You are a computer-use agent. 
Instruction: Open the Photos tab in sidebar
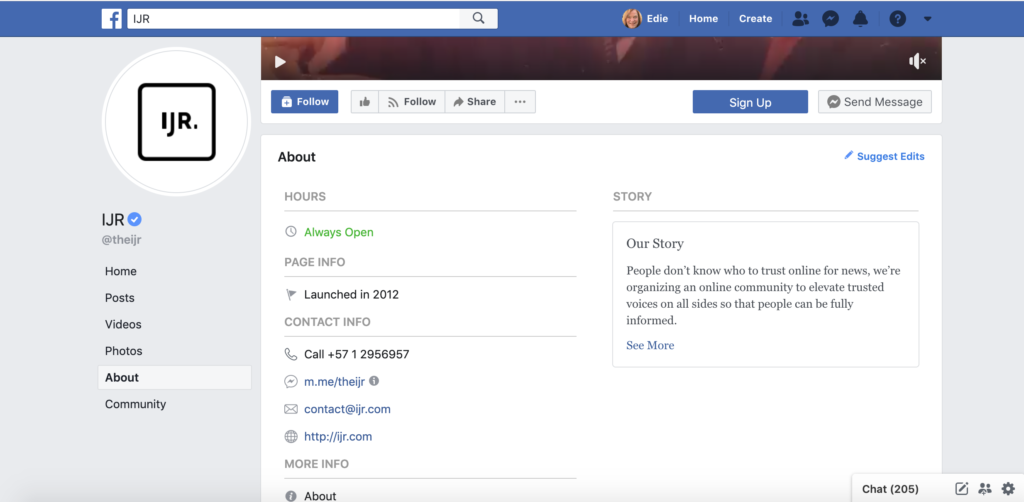pos(123,351)
